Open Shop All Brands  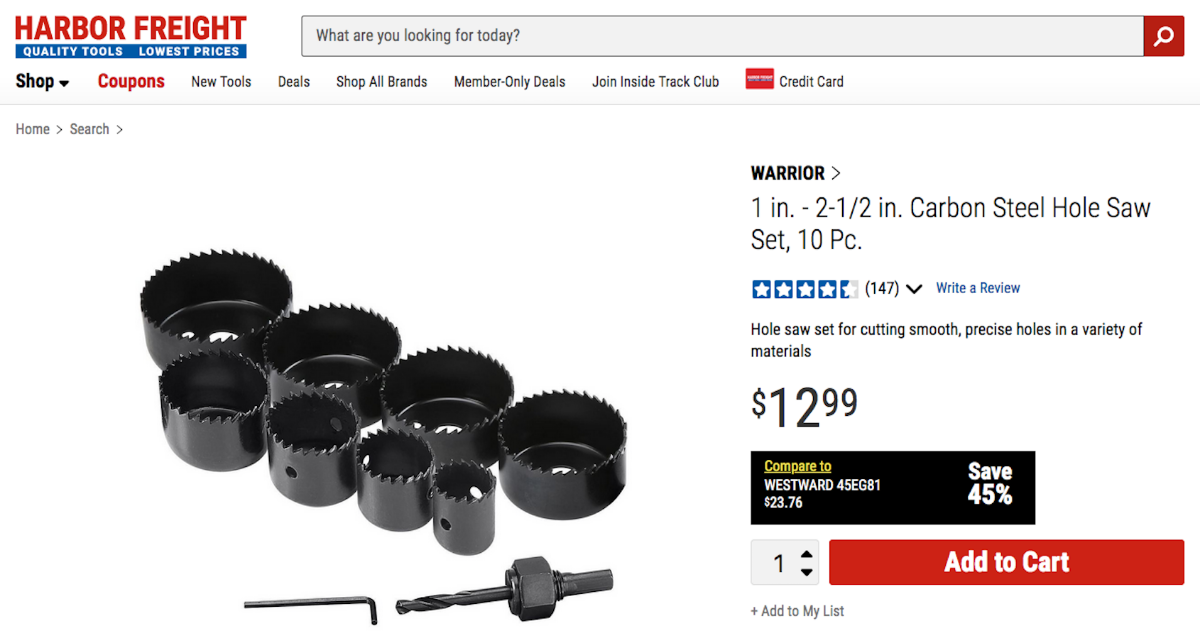click(x=381, y=82)
